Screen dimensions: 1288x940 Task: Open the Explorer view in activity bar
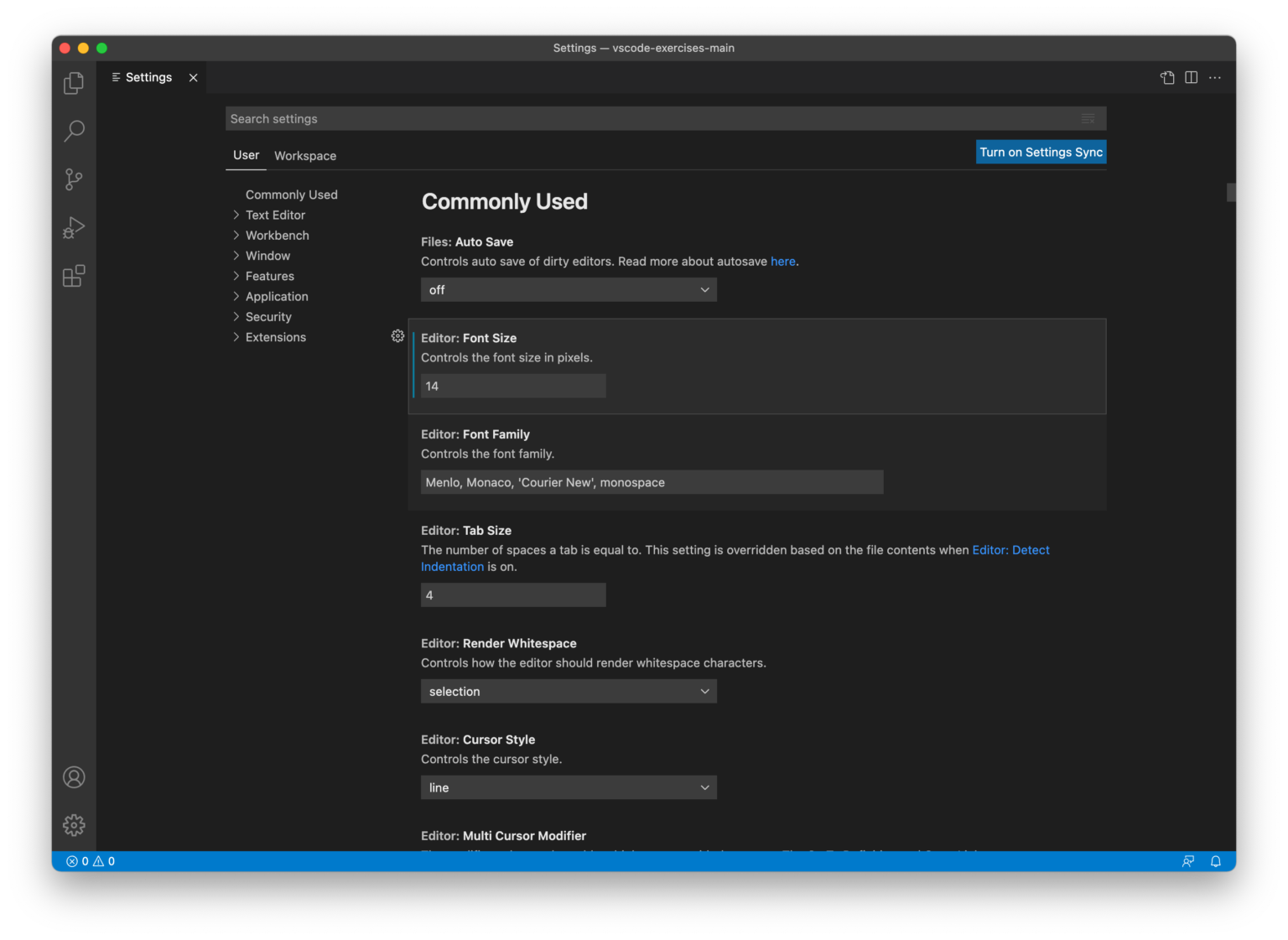[74, 82]
